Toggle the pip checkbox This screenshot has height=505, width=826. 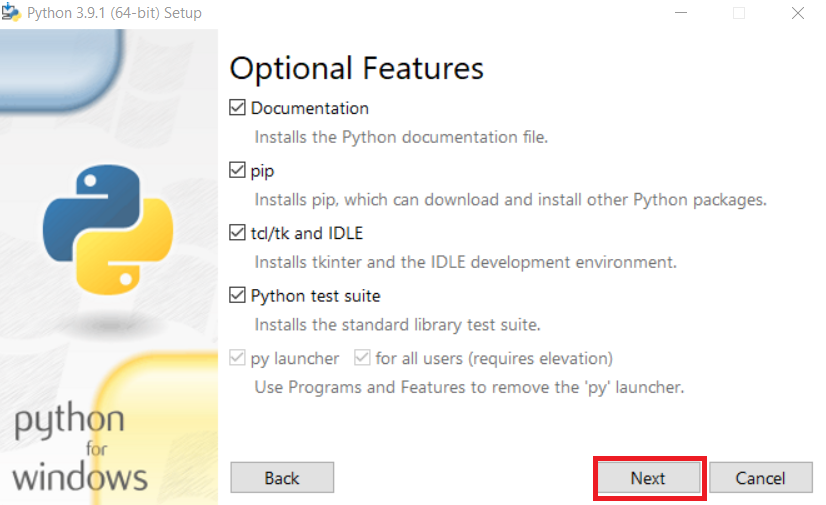pyautogui.click(x=238, y=171)
